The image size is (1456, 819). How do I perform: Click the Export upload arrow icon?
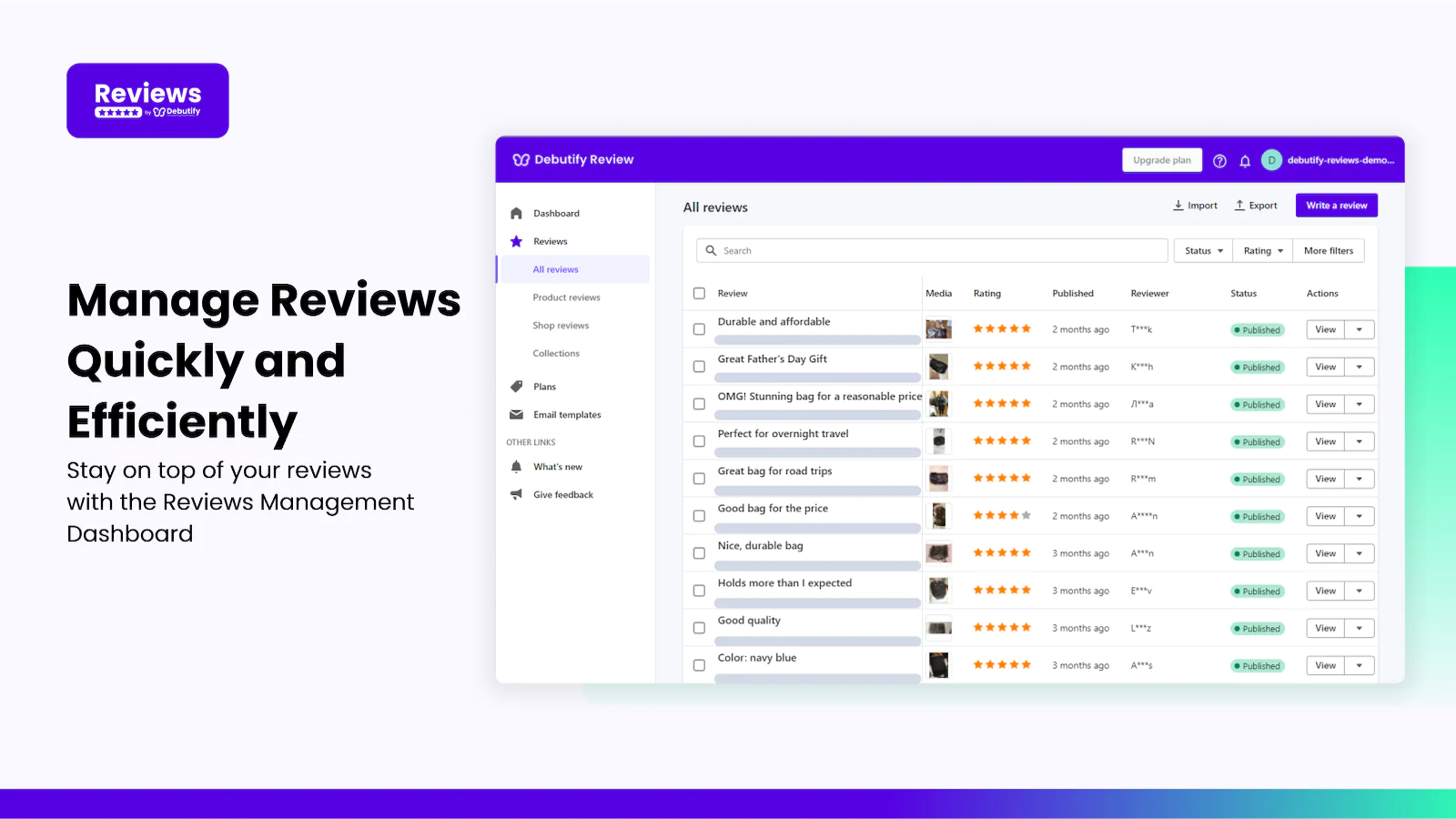1239,206
